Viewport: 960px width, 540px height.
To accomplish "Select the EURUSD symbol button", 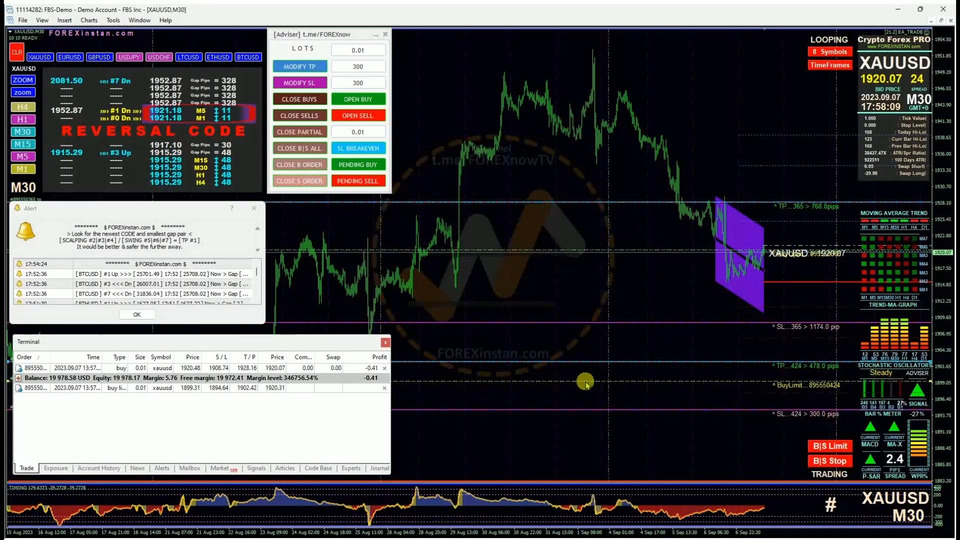I will [x=69, y=57].
